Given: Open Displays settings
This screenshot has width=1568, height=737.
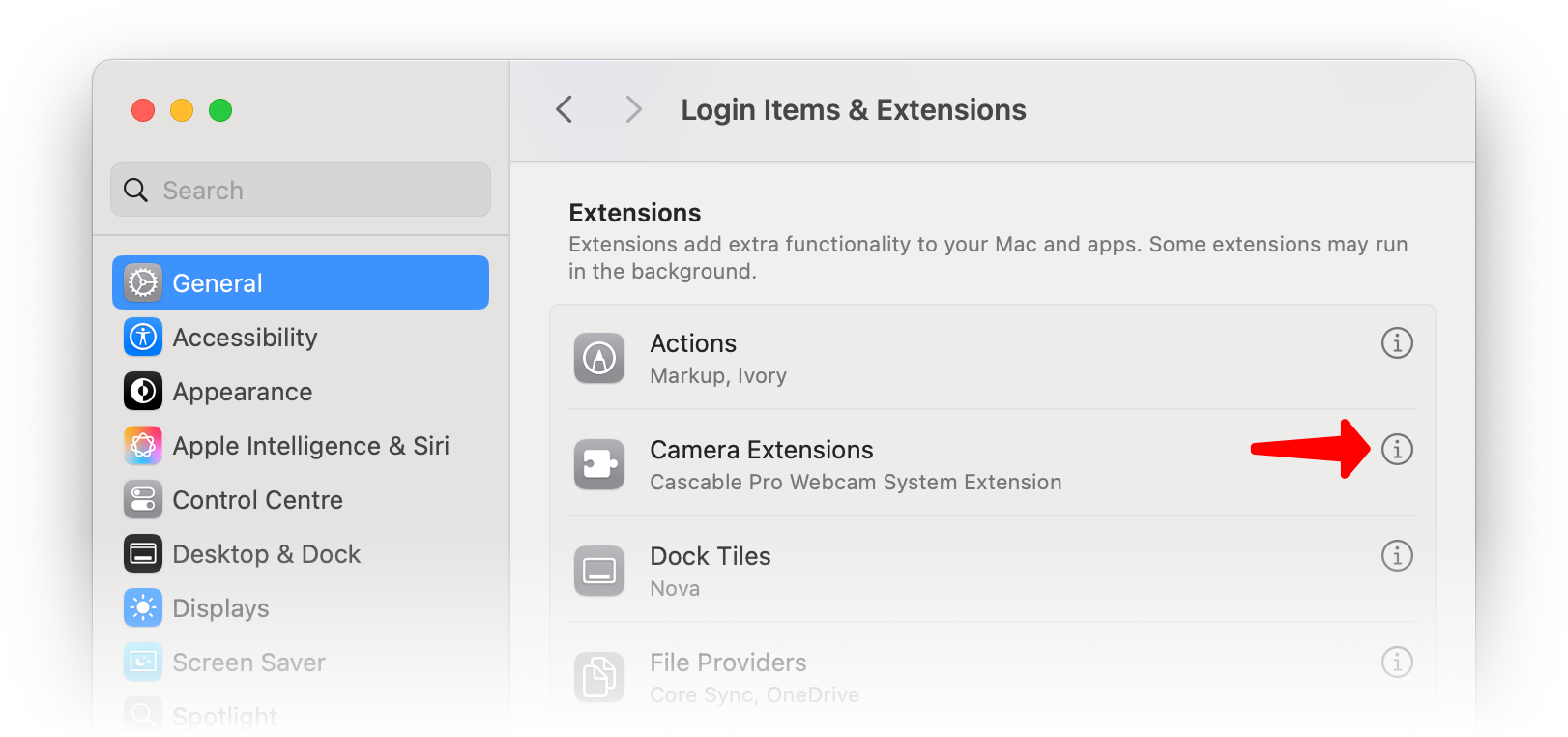Looking at the screenshot, I should click(x=301, y=607).
